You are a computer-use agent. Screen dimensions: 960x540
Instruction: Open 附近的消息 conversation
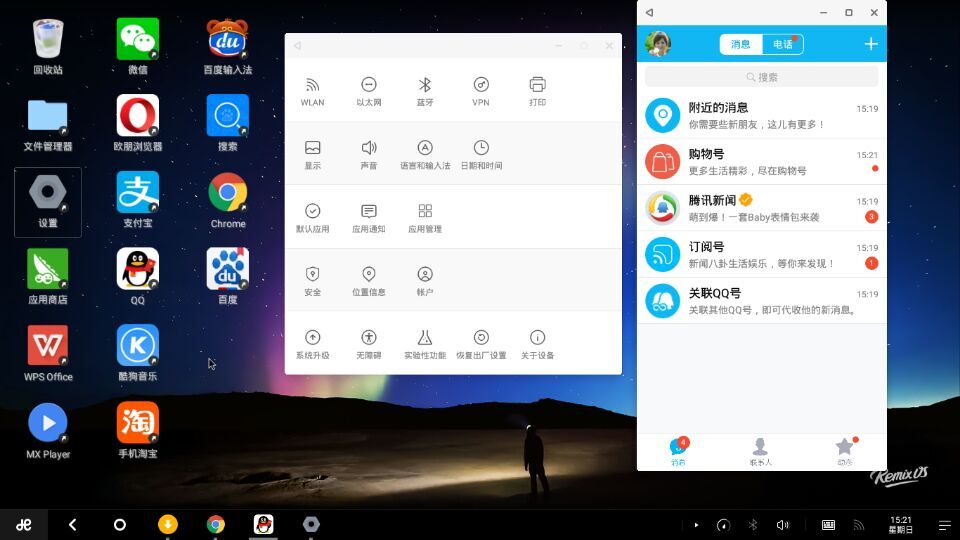pyautogui.click(x=762, y=115)
